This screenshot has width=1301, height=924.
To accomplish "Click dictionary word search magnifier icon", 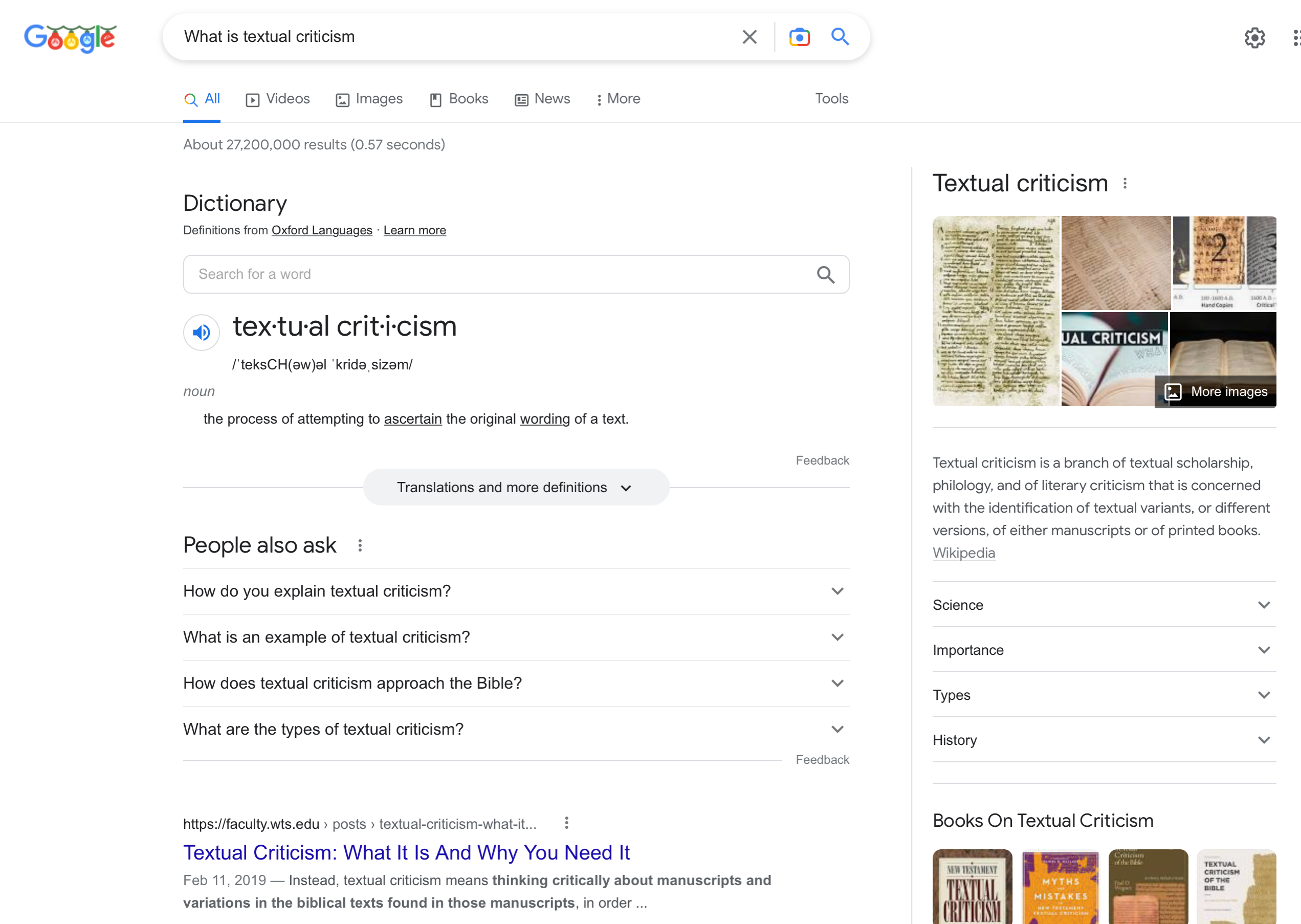I will pyautogui.click(x=825, y=275).
